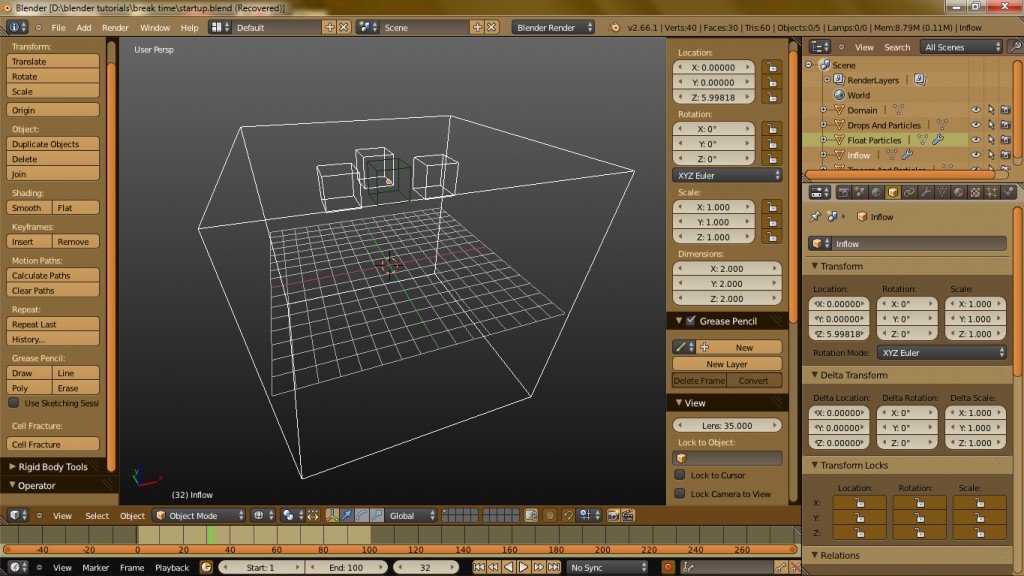Open the Rotation Mode dropdown showing XYZ Euler

(x=940, y=352)
